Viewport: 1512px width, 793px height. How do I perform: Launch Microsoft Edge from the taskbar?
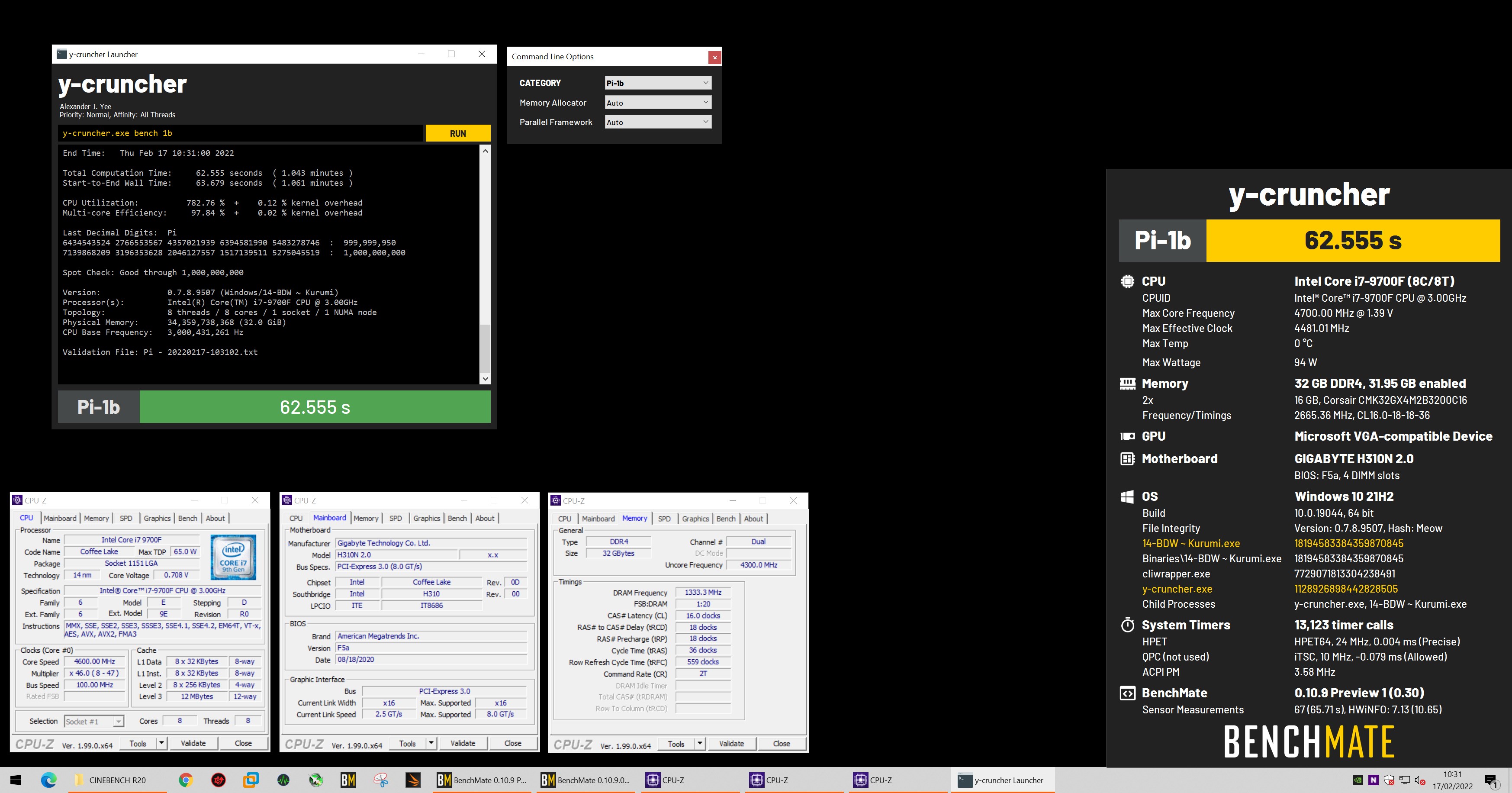(49, 780)
